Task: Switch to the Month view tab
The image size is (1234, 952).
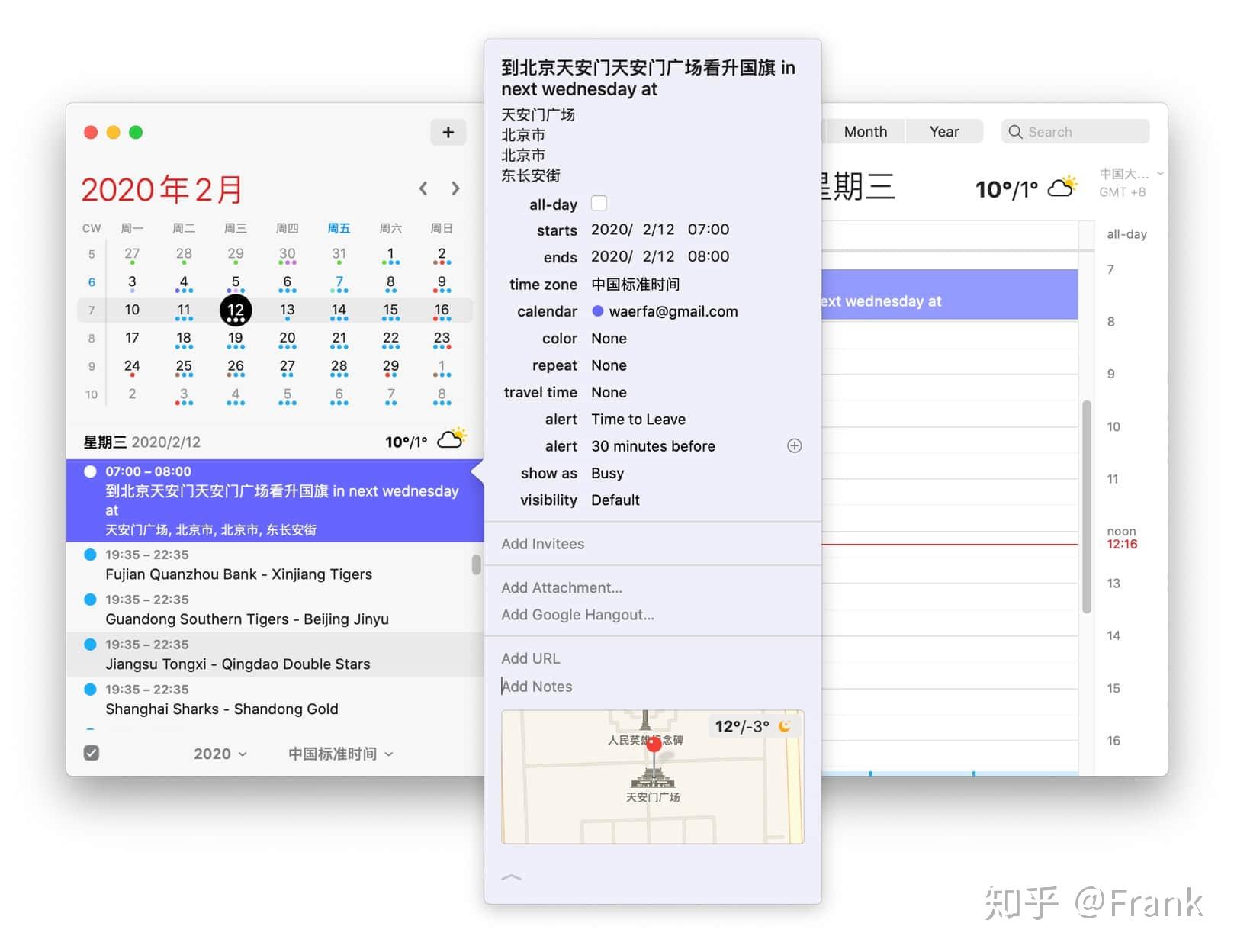Action: click(x=865, y=131)
